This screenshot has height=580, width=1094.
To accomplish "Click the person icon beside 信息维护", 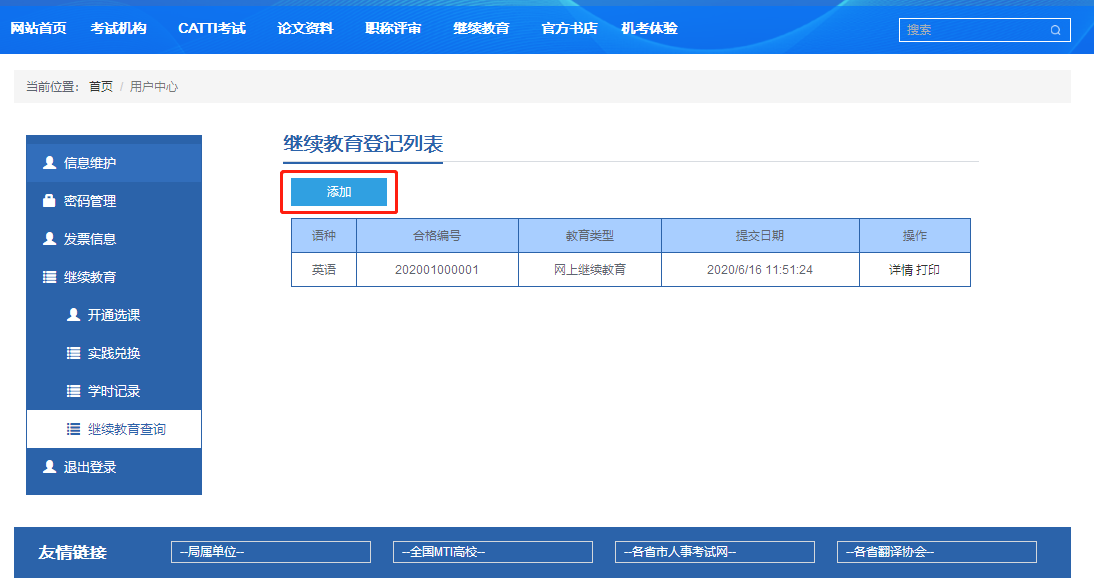I will point(49,163).
